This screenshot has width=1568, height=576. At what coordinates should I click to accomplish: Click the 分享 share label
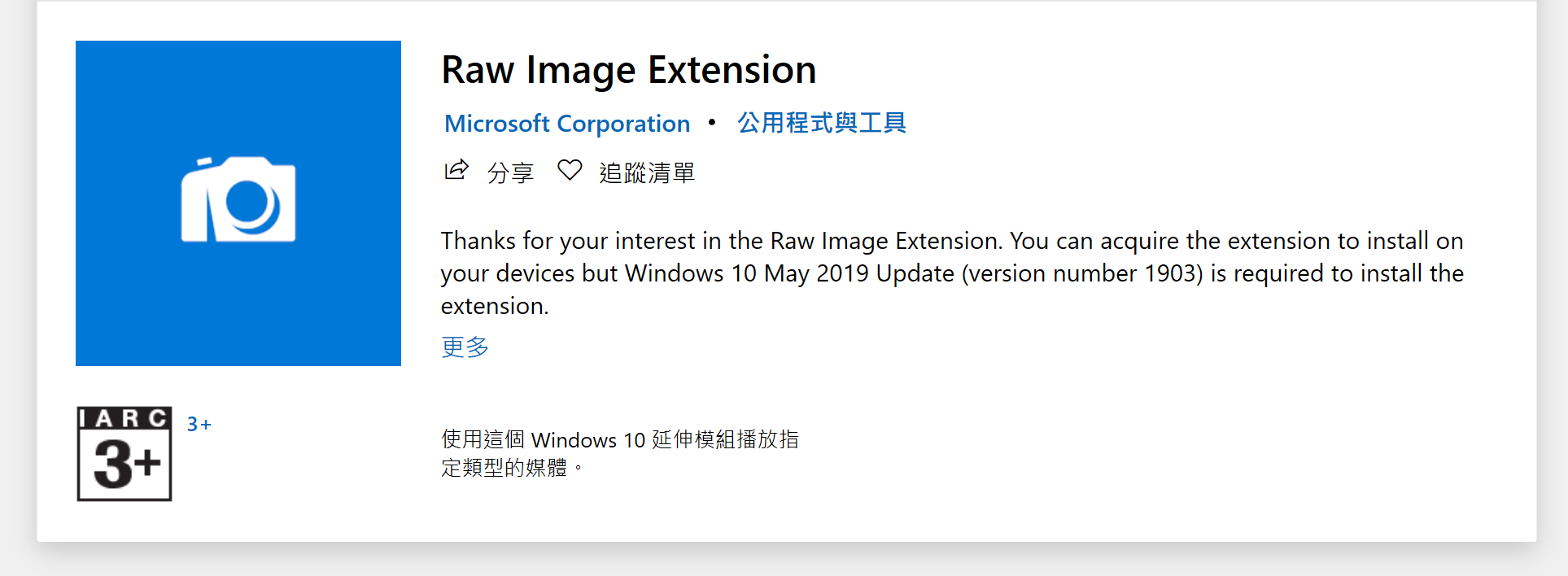point(510,172)
